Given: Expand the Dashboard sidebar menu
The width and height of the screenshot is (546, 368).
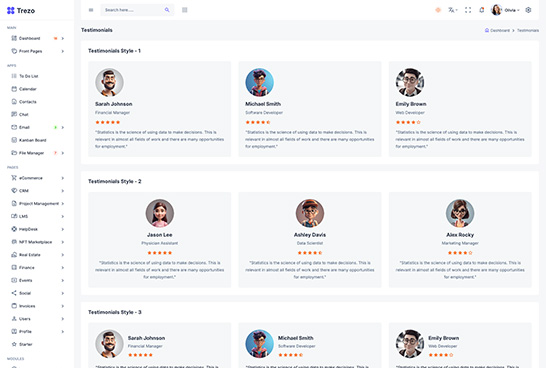Looking at the screenshot, I should click(38, 38).
